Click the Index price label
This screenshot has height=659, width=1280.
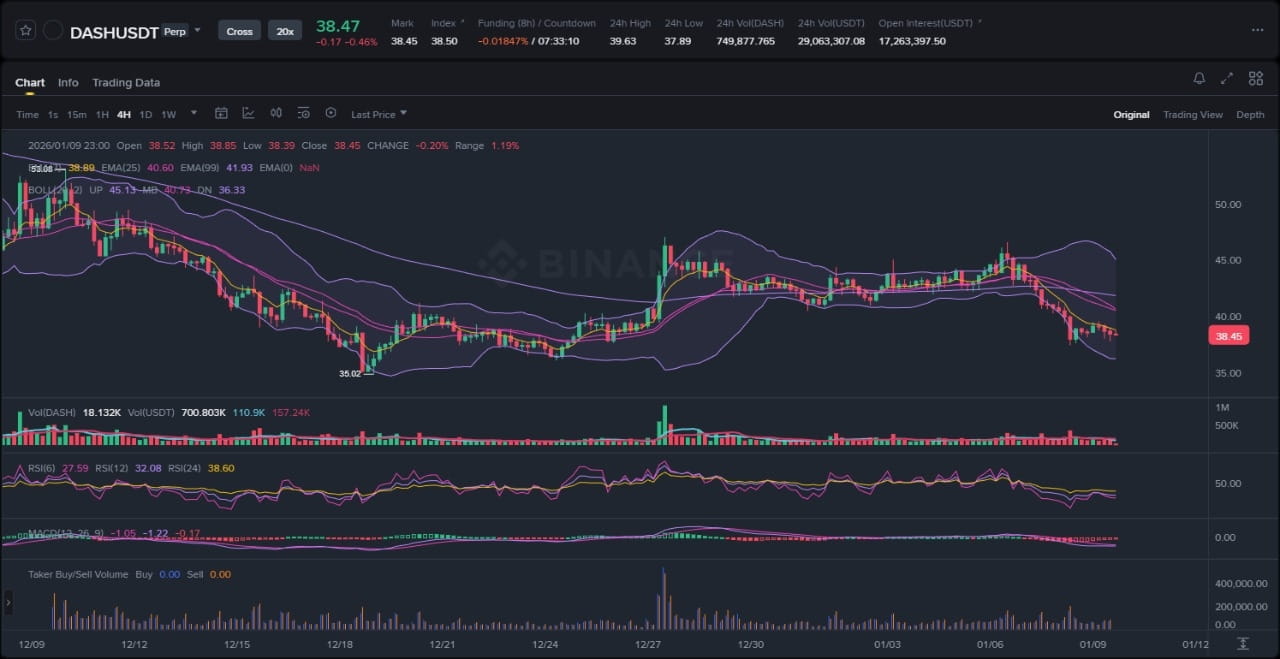pos(443,23)
